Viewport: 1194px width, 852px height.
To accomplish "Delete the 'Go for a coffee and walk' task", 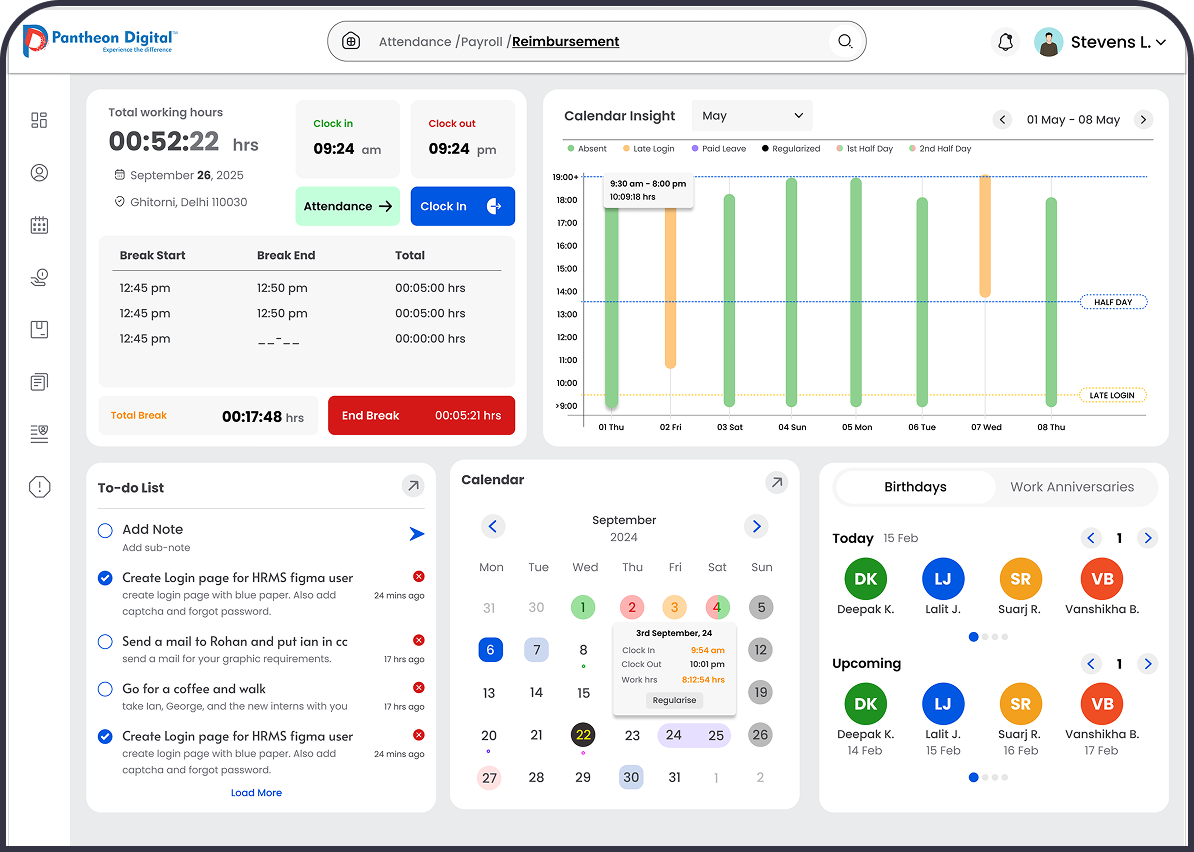I will click(418, 687).
